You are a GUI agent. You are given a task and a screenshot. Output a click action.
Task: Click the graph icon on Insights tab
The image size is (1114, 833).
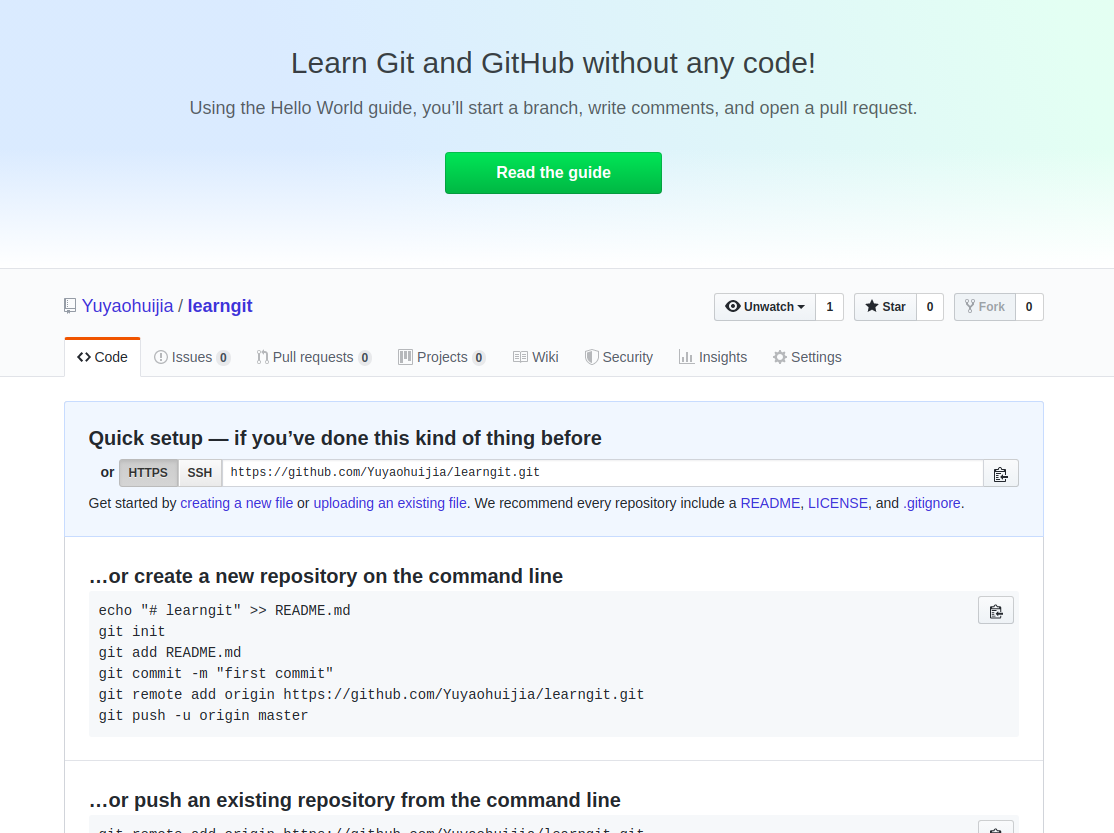click(686, 357)
